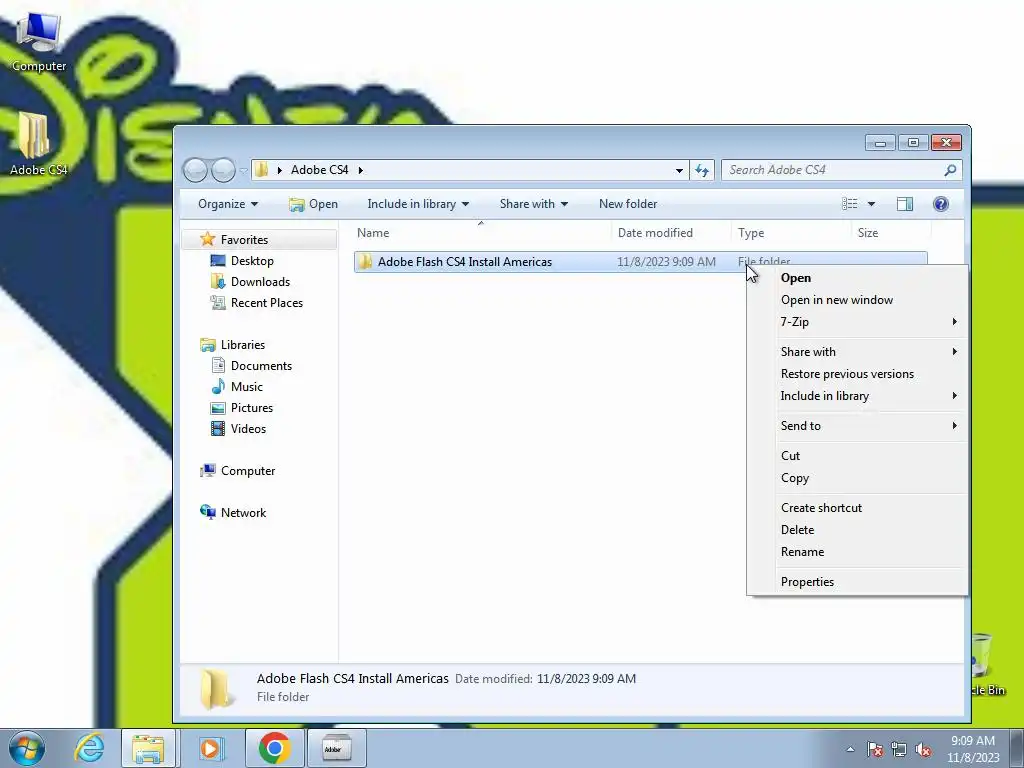Launch Internet Explorer from taskbar
The width and height of the screenshot is (1024, 768).
[x=89, y=748]
